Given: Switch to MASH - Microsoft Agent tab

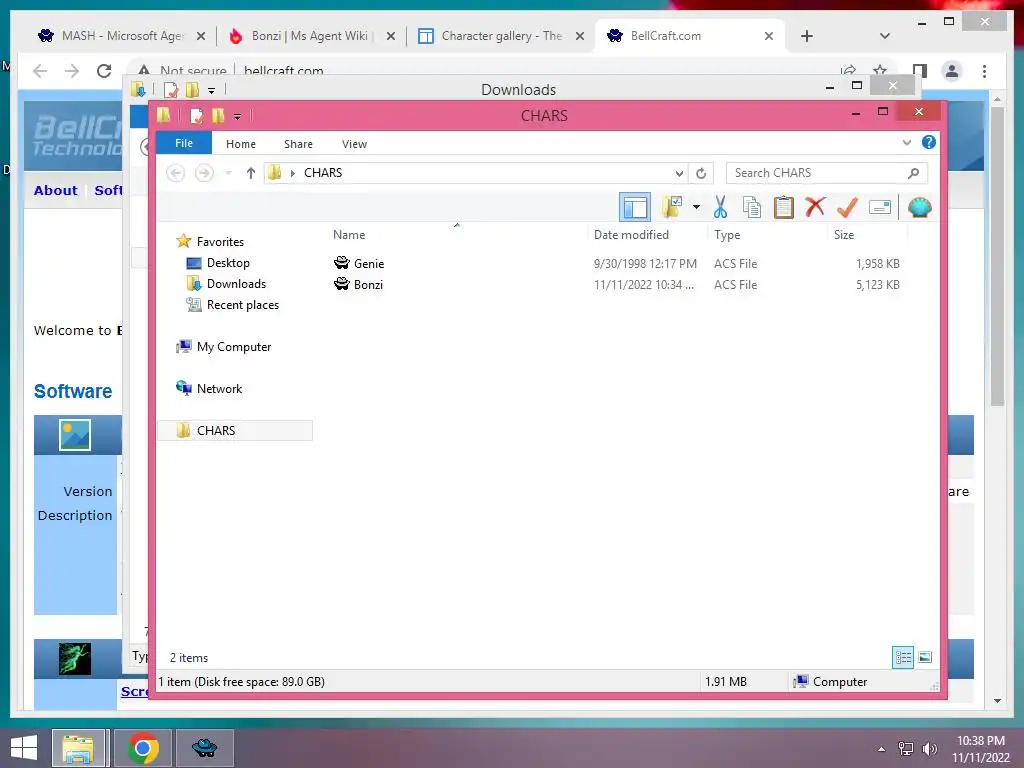Looking at the screenshot, I should (121, 36).
